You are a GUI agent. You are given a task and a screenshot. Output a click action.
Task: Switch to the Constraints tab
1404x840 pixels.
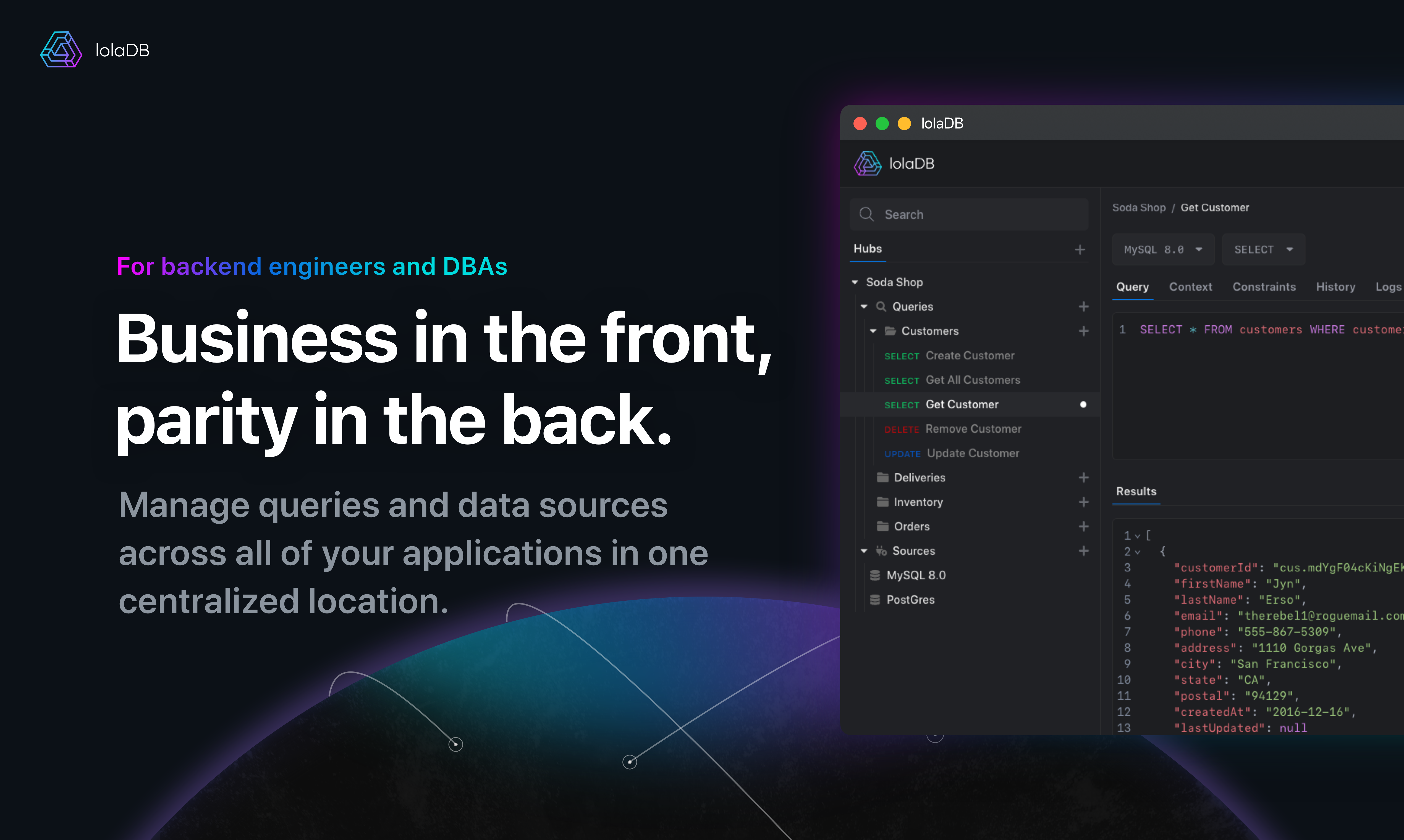pyautogui.click(x=1264, y=287)
